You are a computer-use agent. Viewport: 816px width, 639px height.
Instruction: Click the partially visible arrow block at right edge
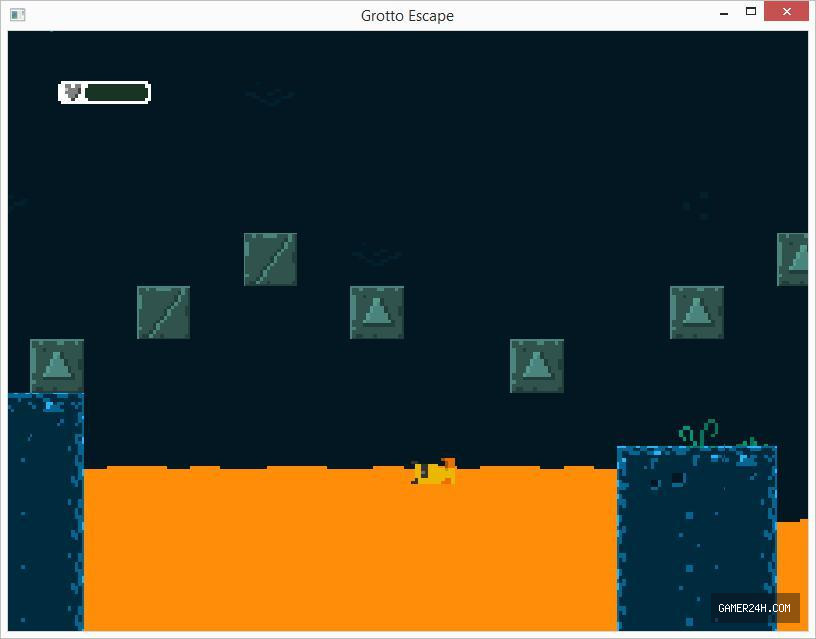(x=793, y=259)
